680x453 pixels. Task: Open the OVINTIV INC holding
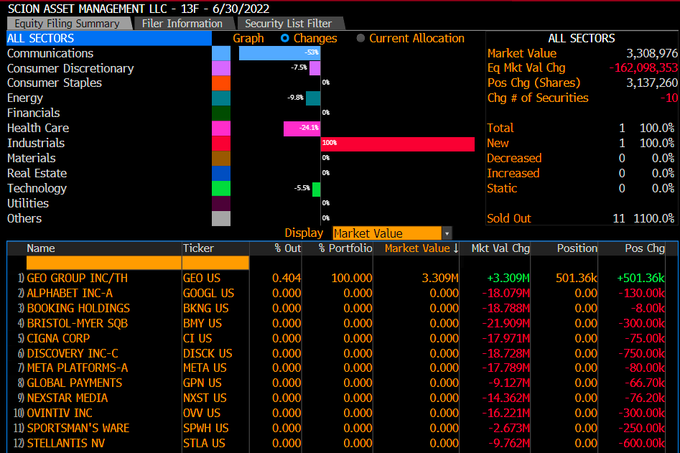pyautogui.click(x=59, y=413)
